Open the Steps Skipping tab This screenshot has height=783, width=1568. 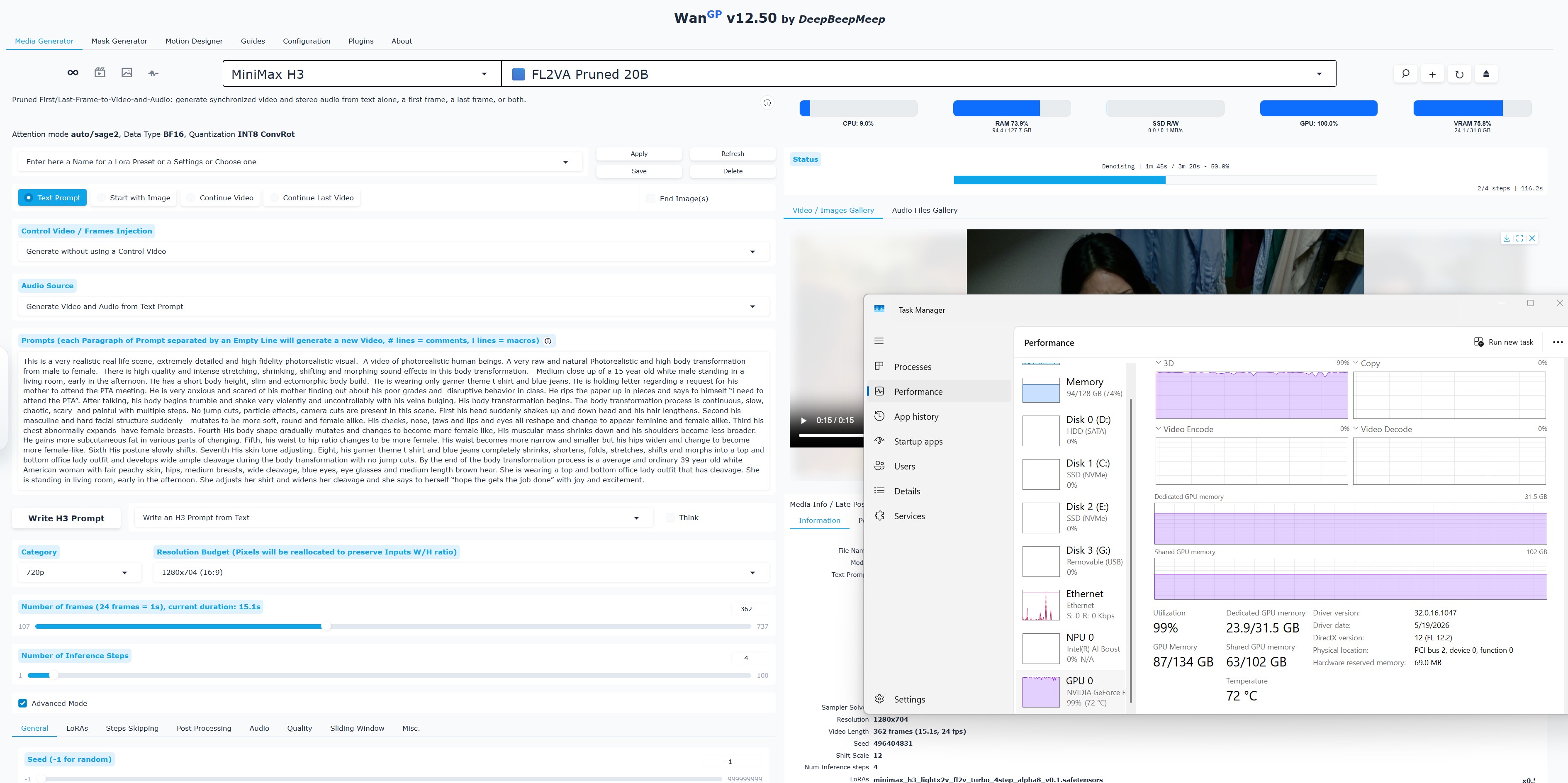click(x=132, y=728)
